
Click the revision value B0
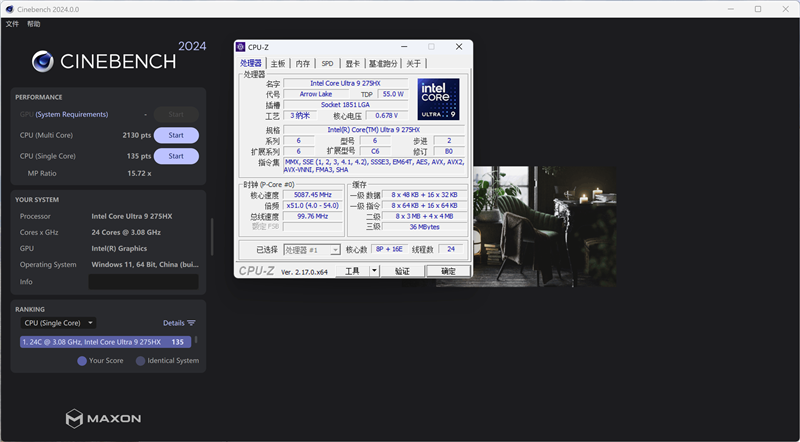tap(449, 151)
